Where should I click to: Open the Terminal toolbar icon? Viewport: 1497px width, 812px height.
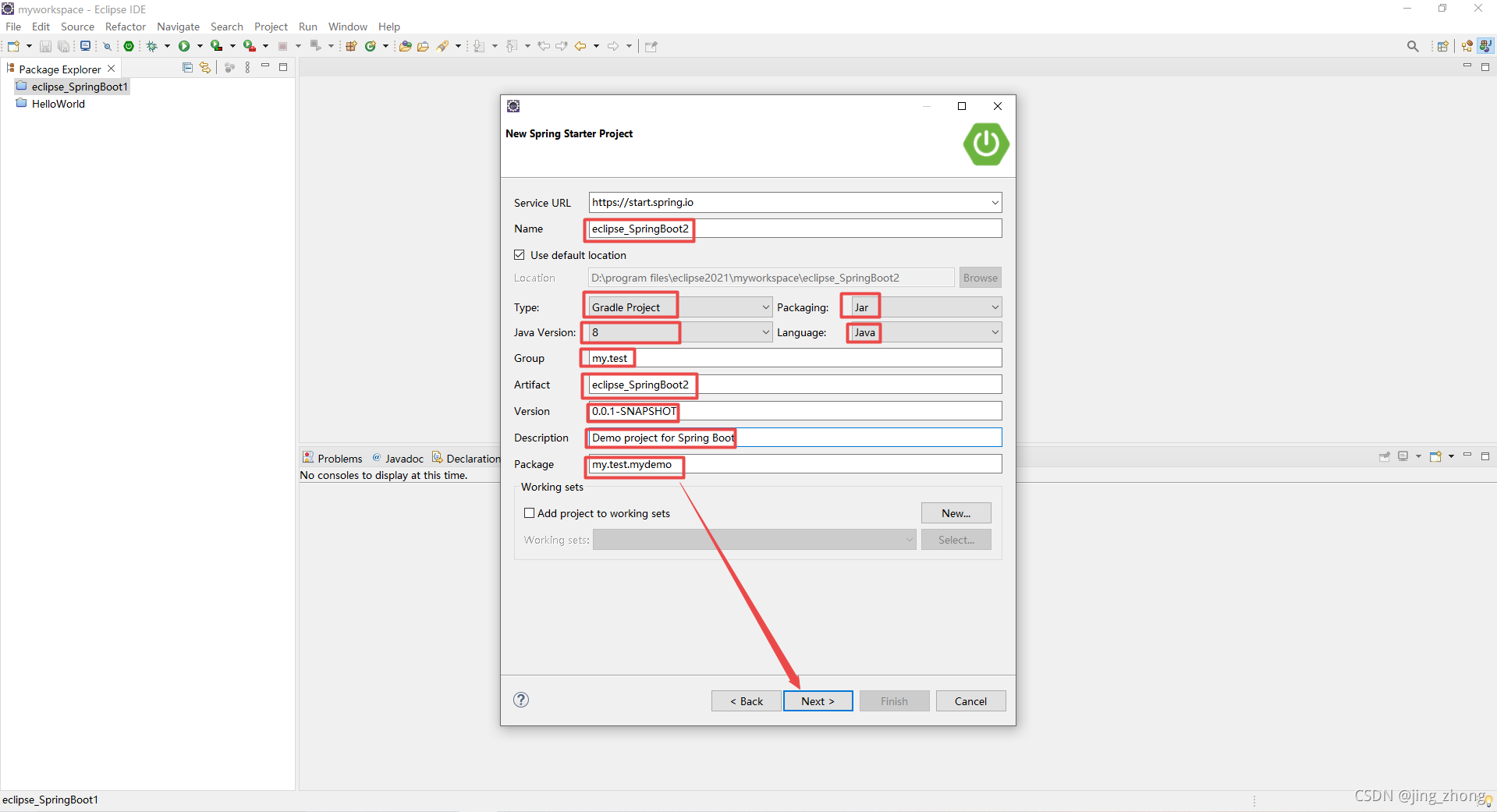pos(85,46)
